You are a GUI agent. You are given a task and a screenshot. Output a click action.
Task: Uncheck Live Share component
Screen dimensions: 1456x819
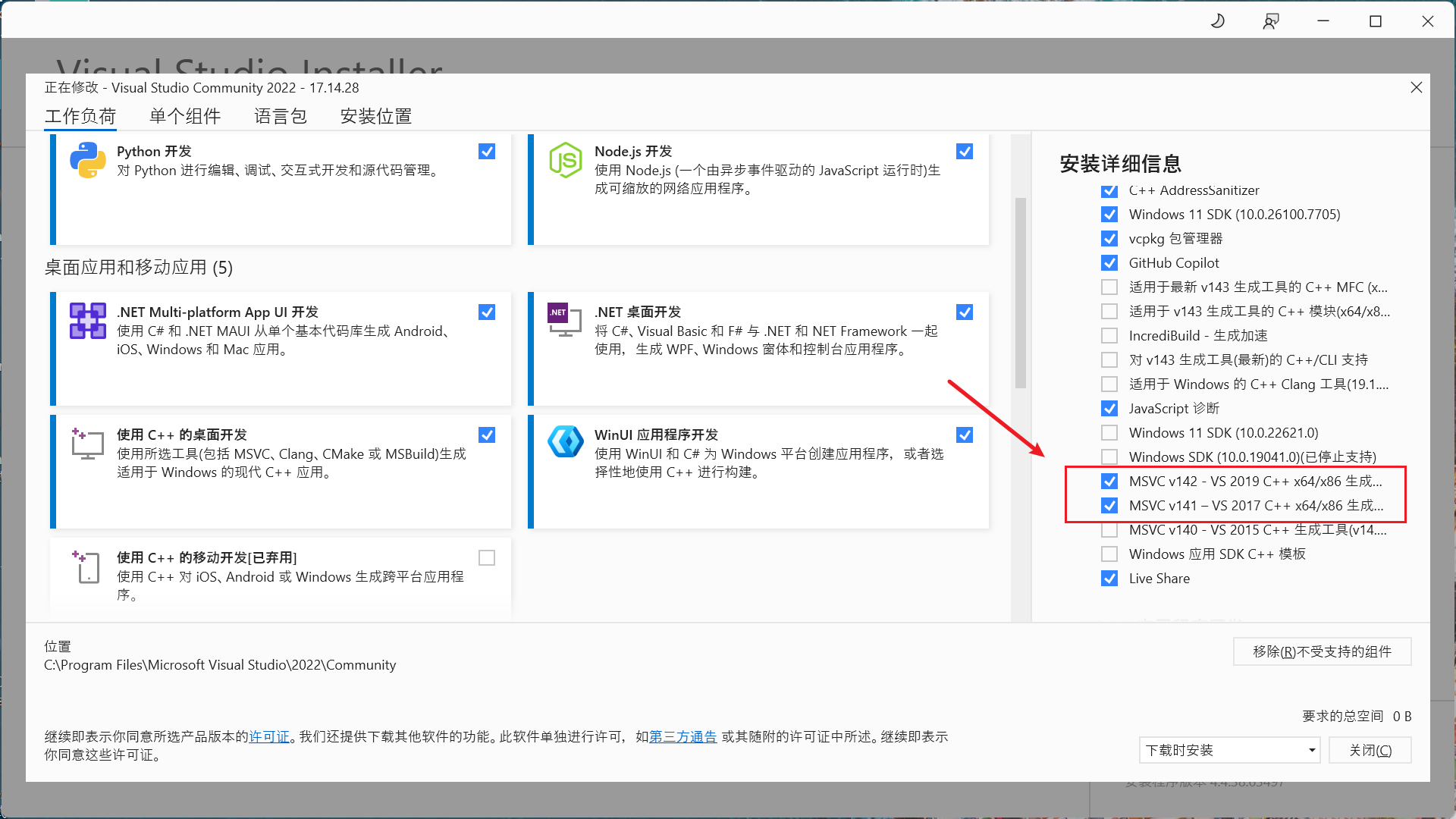coord(1109,579)
